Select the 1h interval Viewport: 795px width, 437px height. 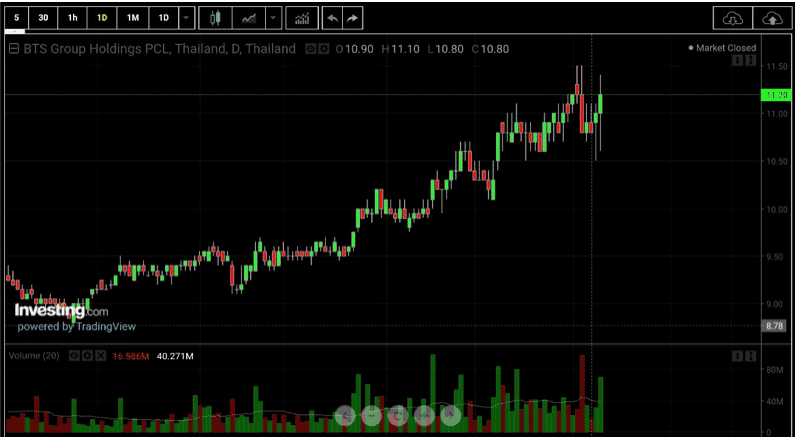pyautogui.click(x=73, y=18)
